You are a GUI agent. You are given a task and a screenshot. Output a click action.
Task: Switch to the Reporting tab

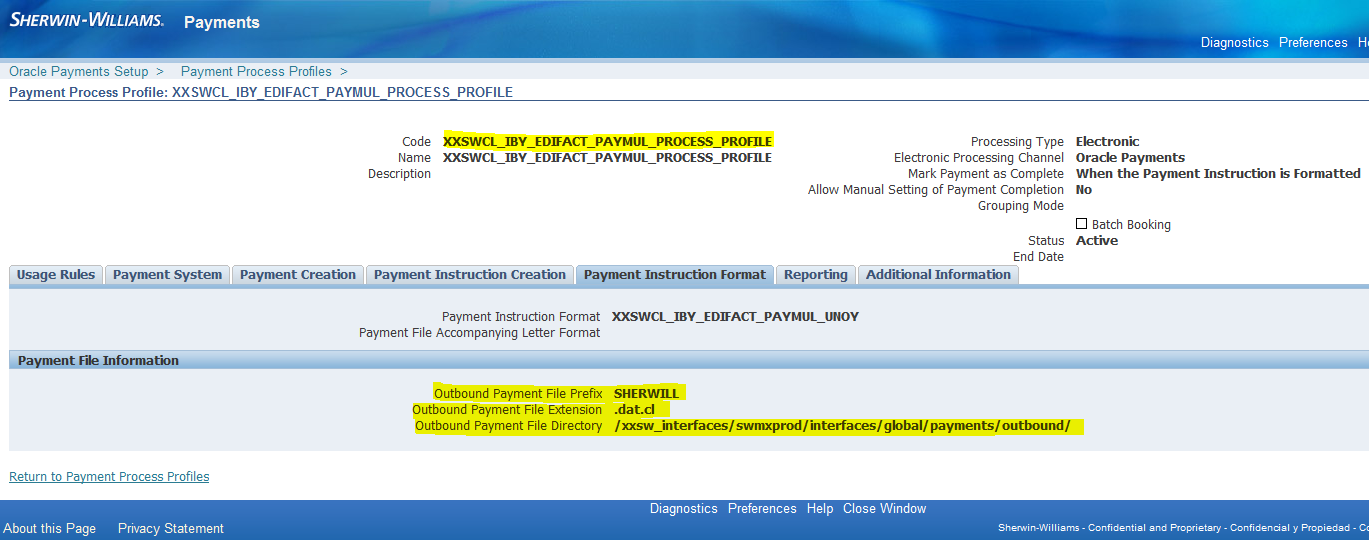(x=816, y=275)
